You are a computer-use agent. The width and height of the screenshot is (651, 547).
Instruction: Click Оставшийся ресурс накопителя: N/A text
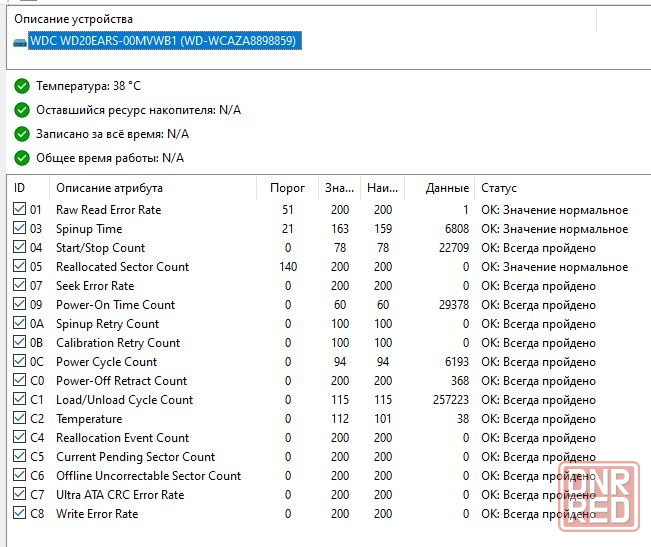138,110
